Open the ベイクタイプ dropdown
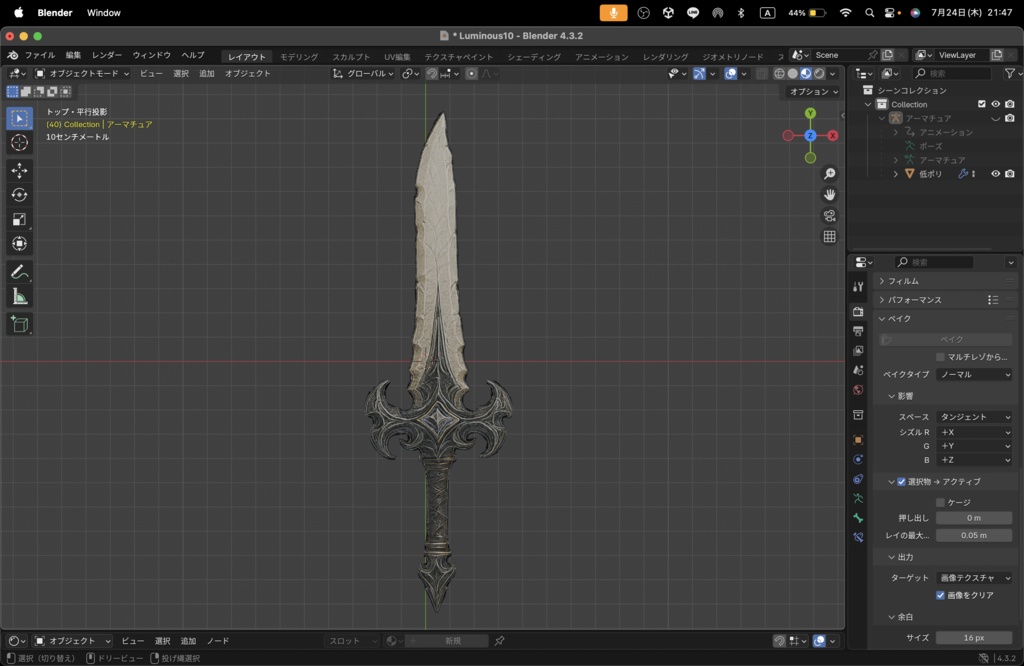 coord(973,374)
